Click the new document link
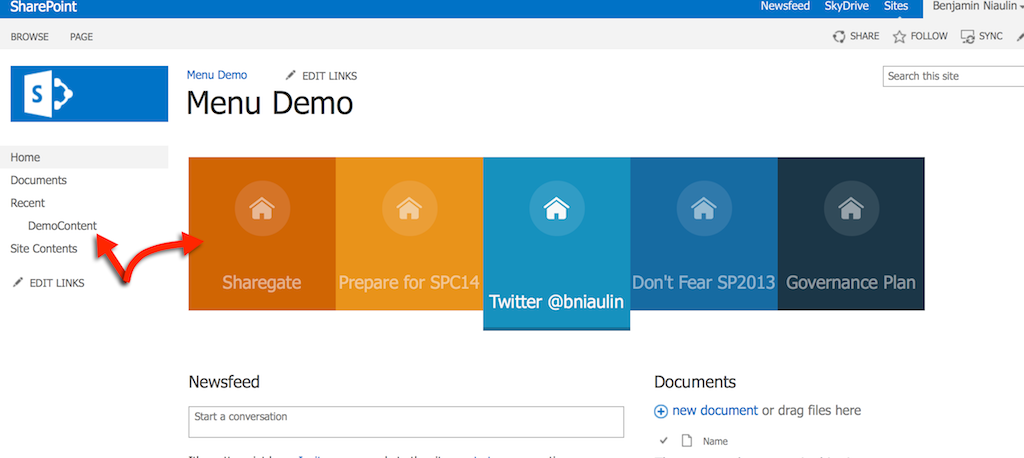The image size is (1024, 458). coord(715,411)
